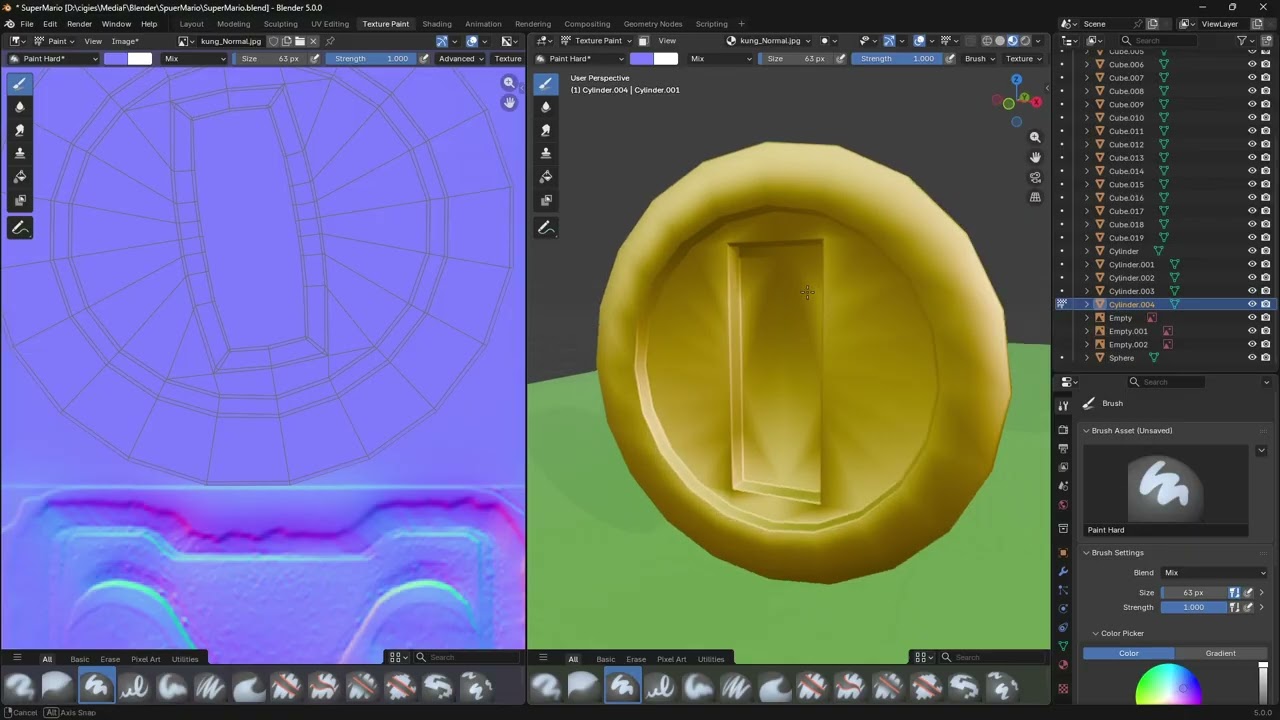The width and height of the screenshot is (1280, 720).
Task: Disable Cube.014 in renders
Action: [1266, 171]
